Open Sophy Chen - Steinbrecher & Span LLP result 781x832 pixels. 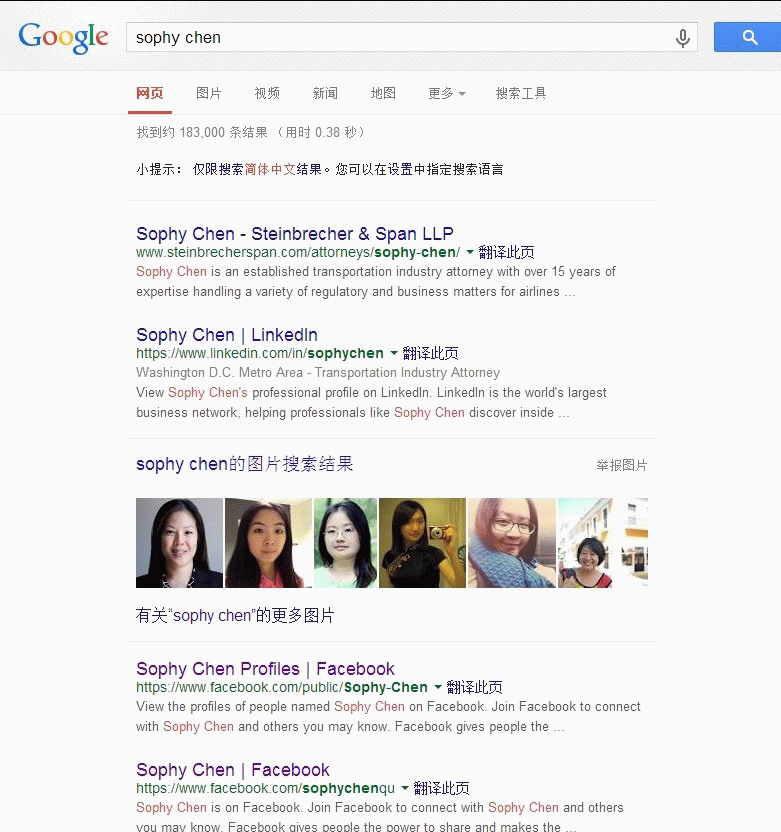click(295, 233)
